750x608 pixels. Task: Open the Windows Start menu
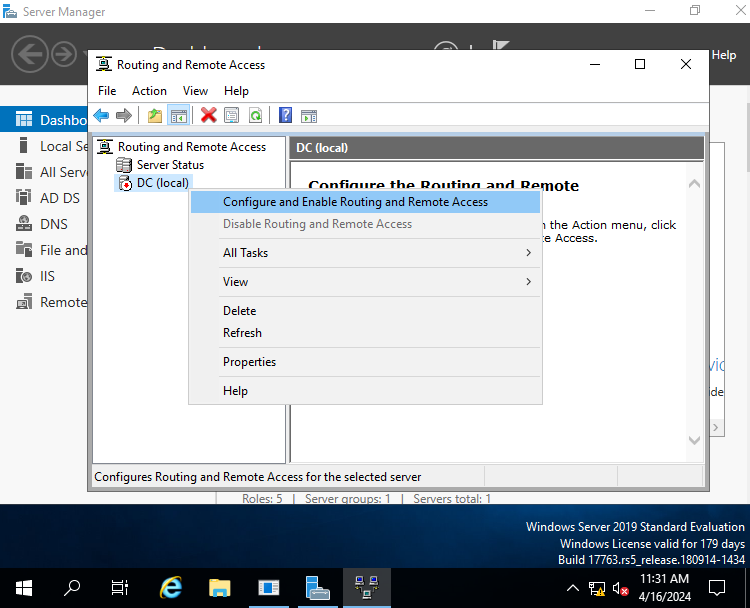coord(23,588)
